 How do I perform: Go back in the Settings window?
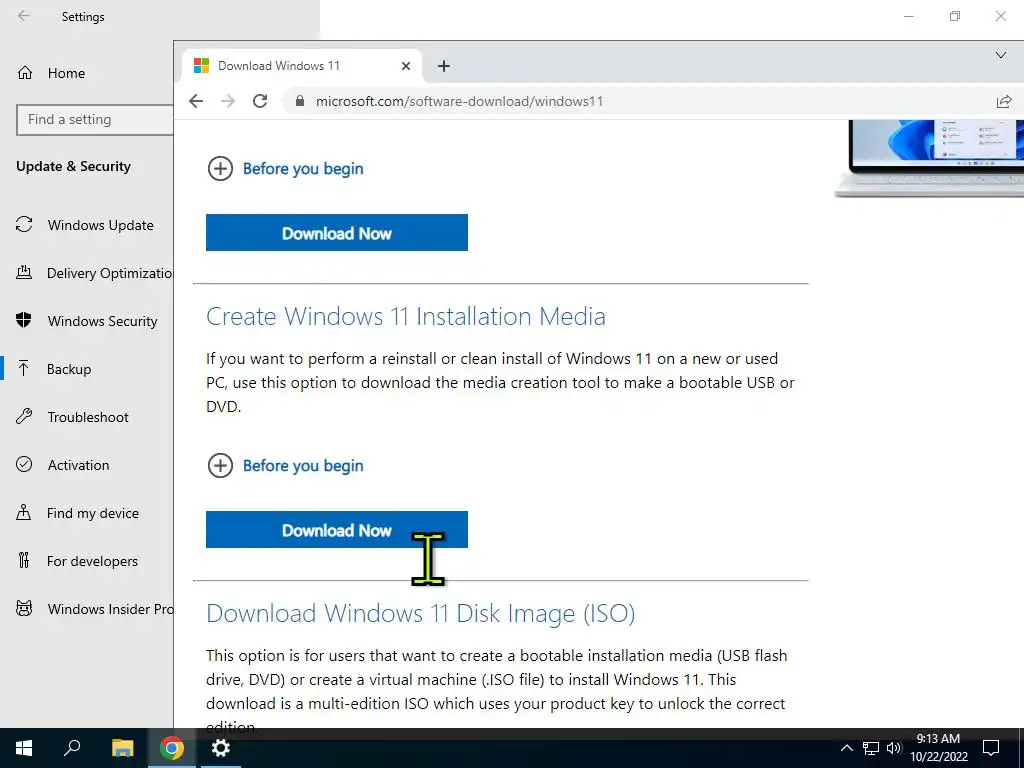24,16
